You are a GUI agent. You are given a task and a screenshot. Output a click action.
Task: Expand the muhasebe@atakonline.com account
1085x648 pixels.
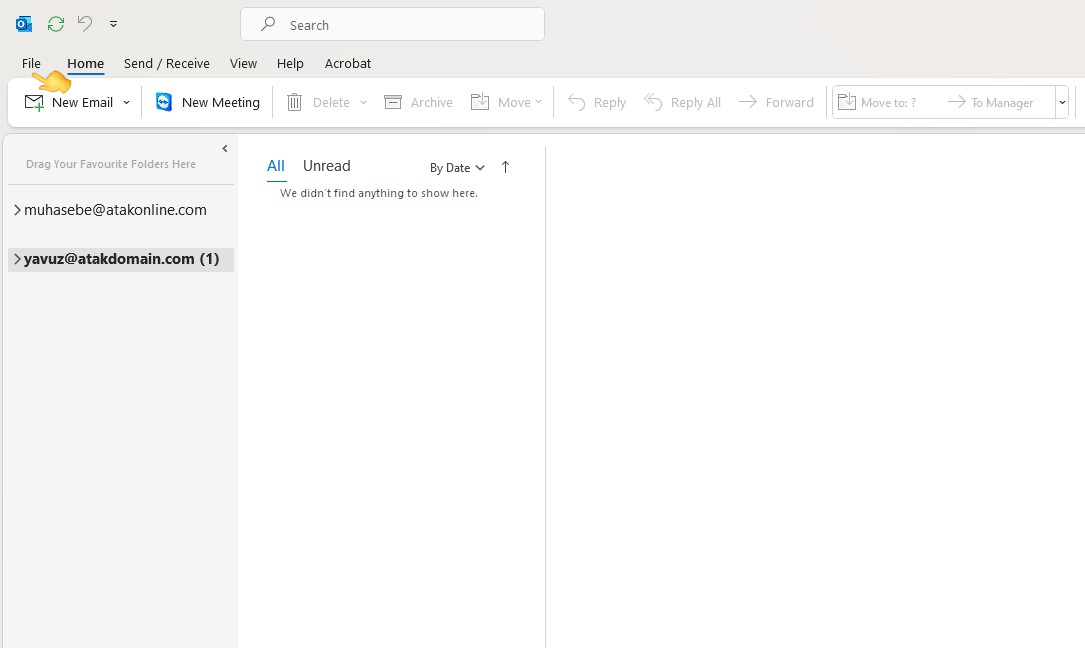tap(16, 209)
